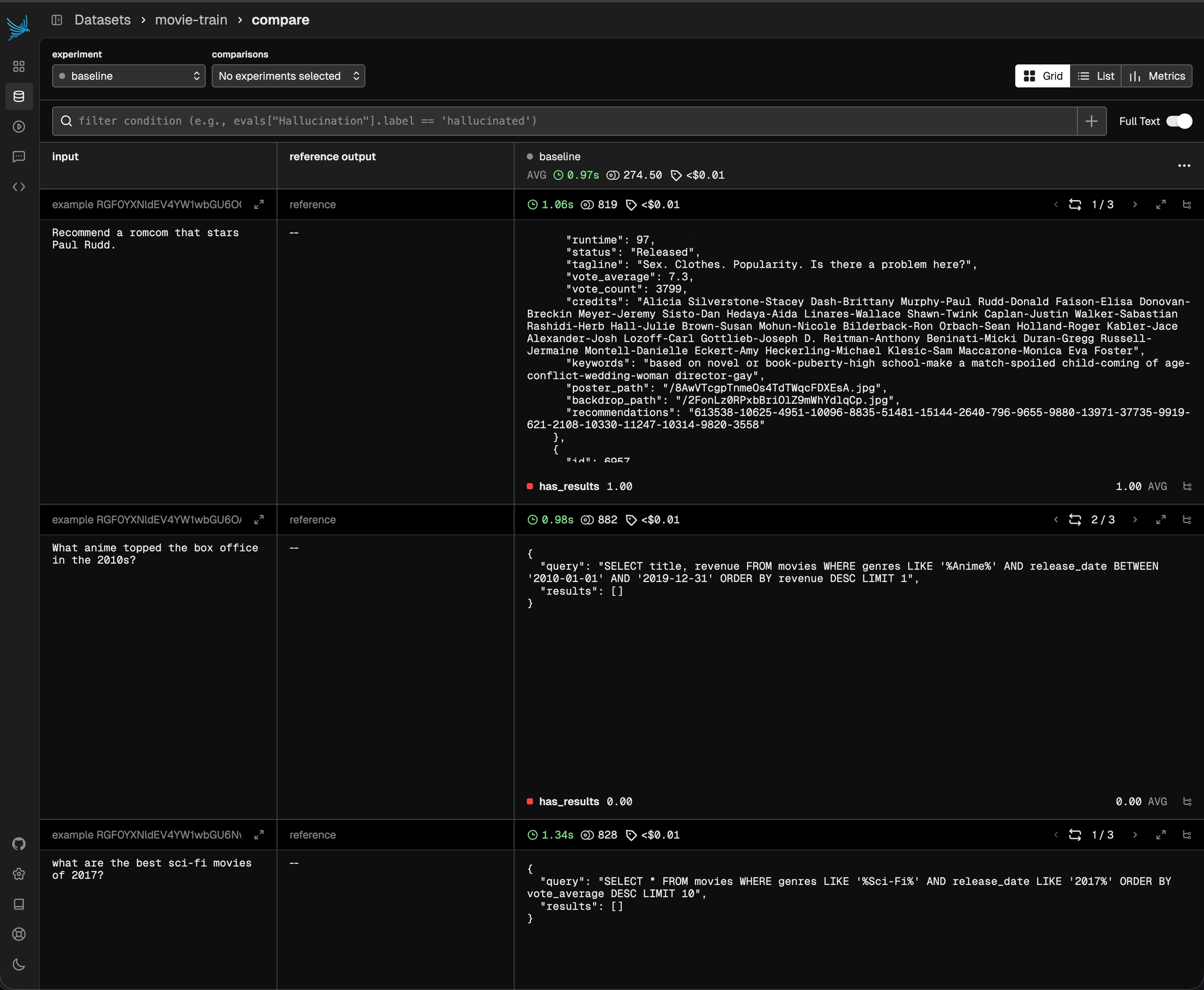Open the support lifebuoy icon in sidebar

19,934
